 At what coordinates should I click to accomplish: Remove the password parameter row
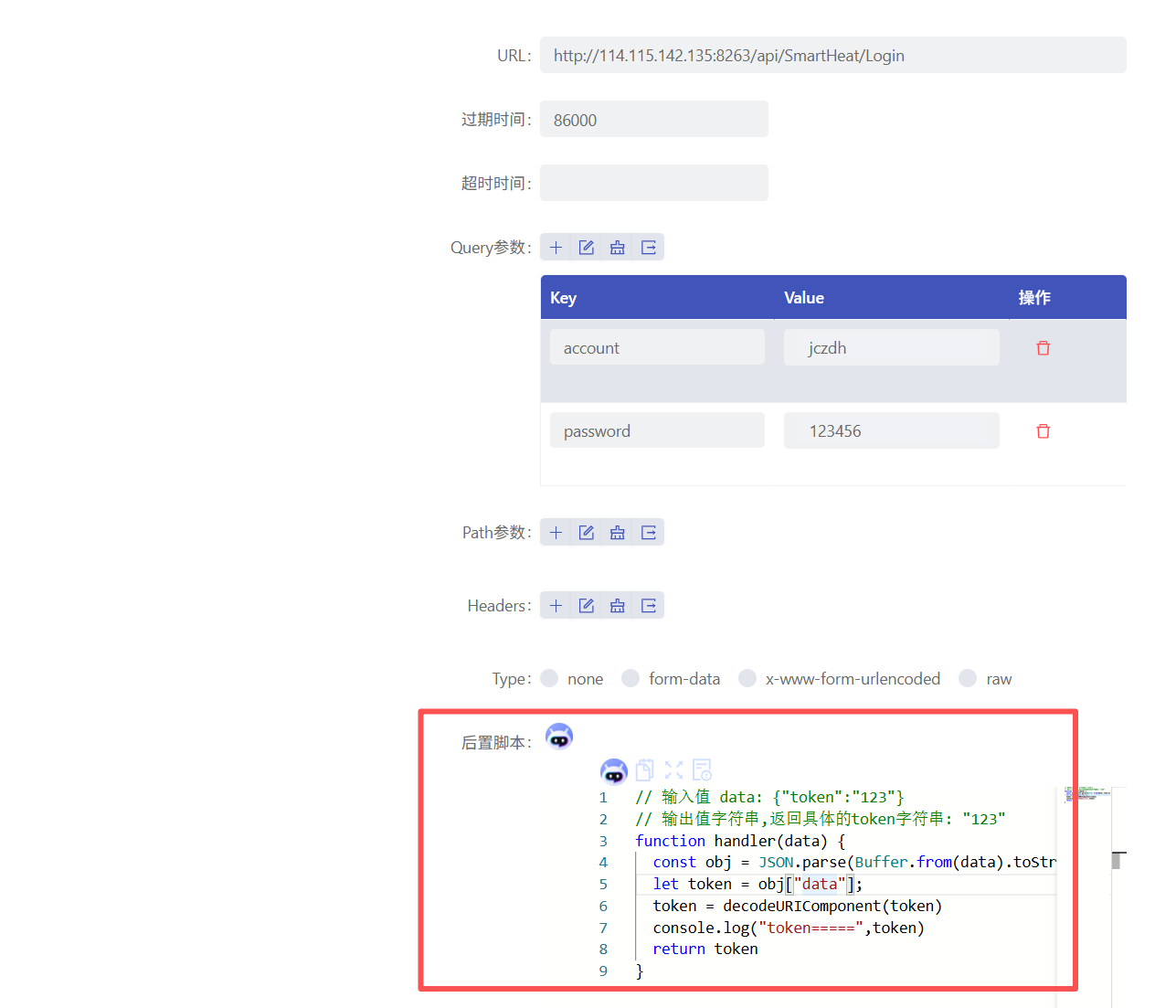[x=1043, y=431]
